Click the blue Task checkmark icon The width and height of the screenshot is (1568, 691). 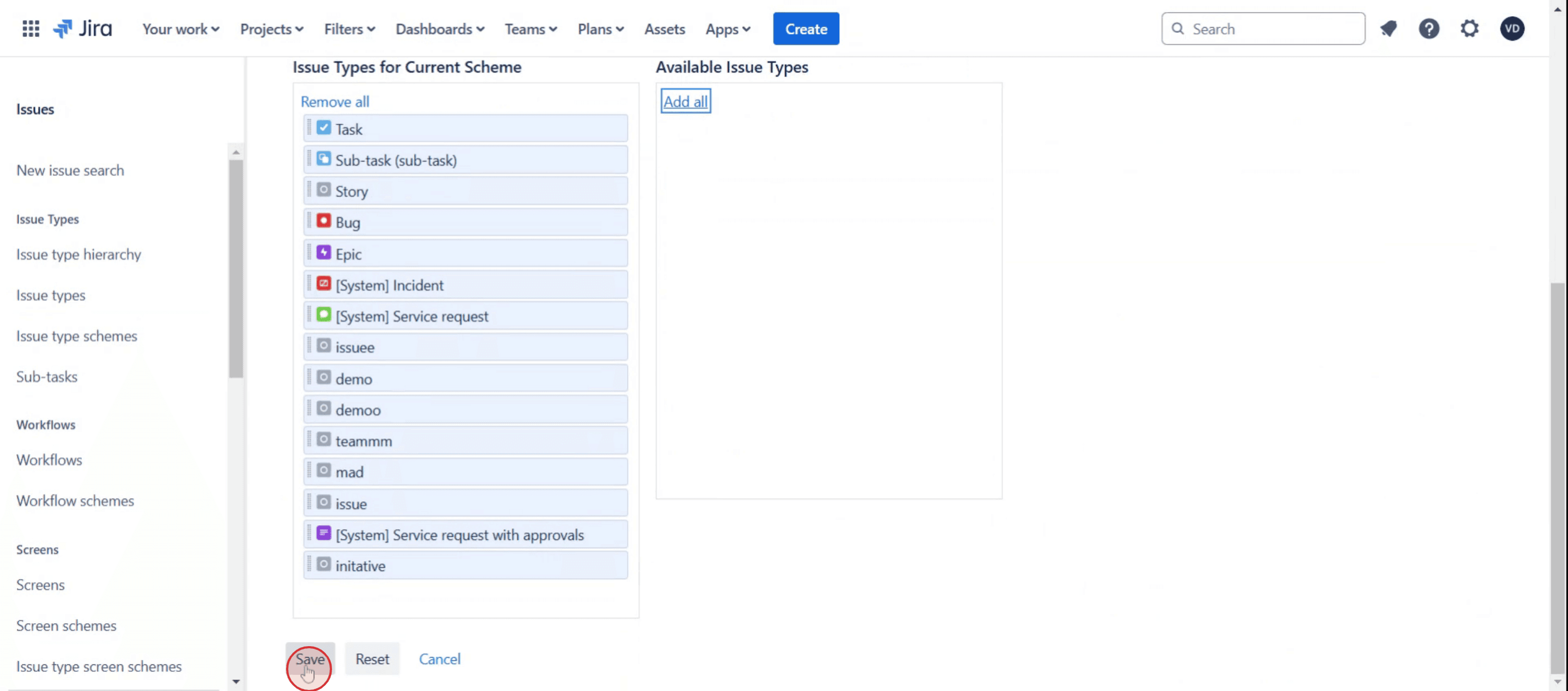tap(324, 128)
